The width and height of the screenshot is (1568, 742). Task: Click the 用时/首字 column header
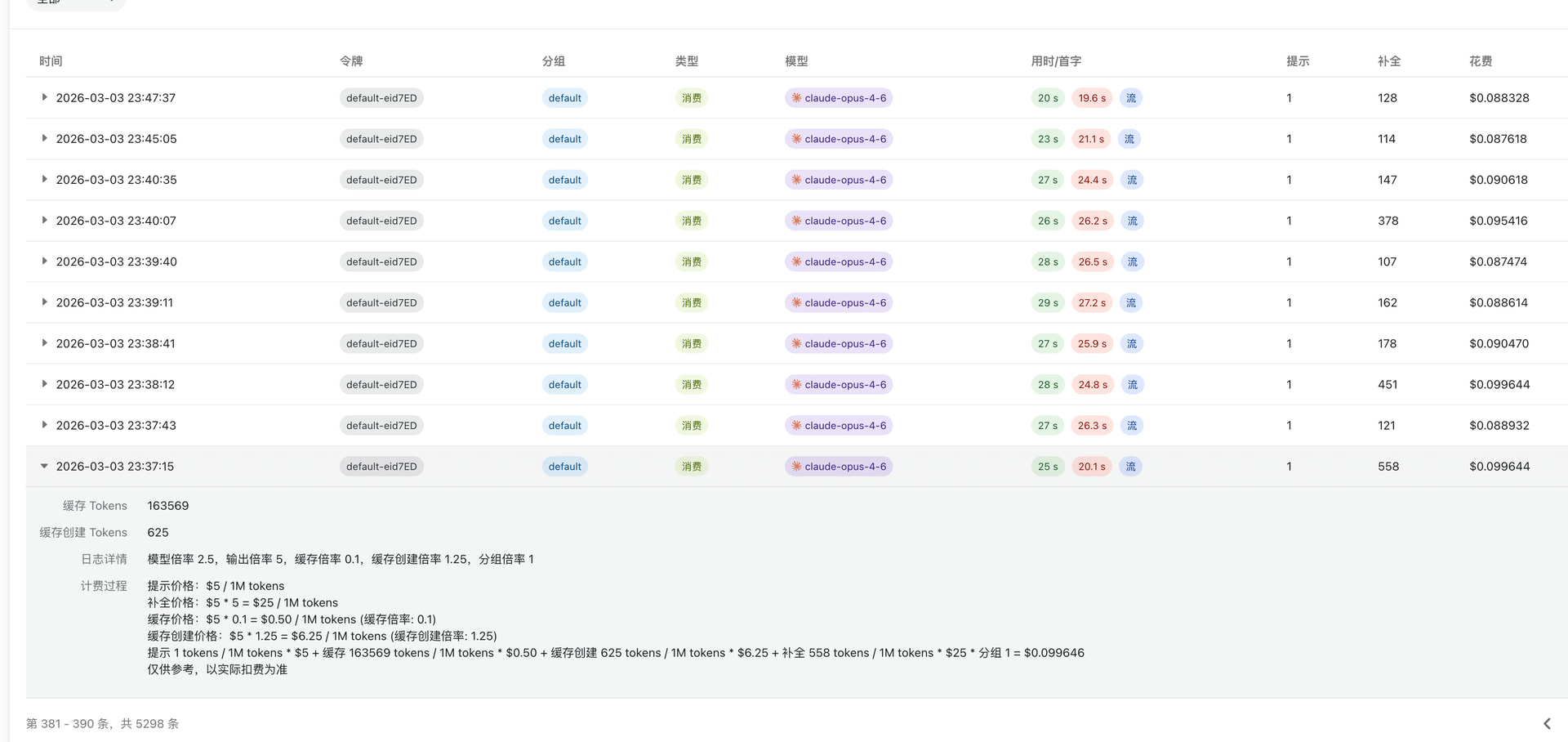(x=1056, y=61)
